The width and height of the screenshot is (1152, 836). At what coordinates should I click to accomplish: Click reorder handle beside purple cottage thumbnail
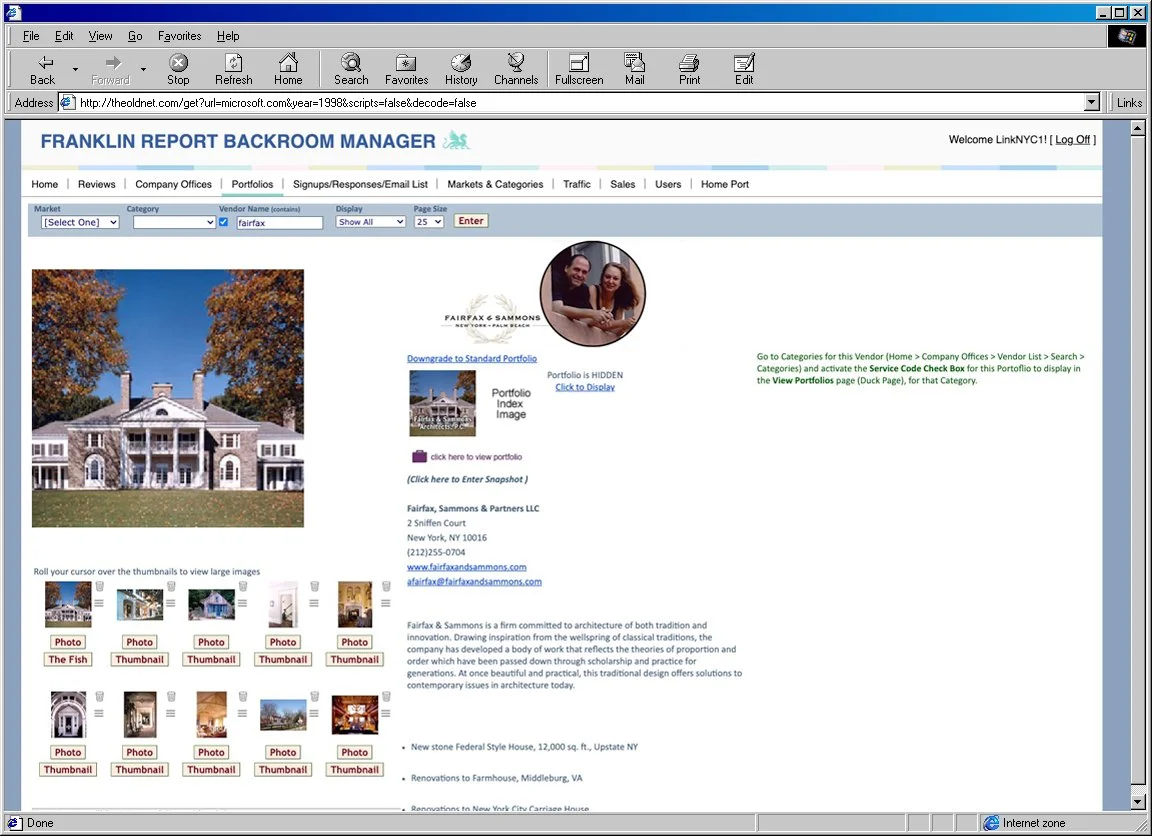point(242,603)
